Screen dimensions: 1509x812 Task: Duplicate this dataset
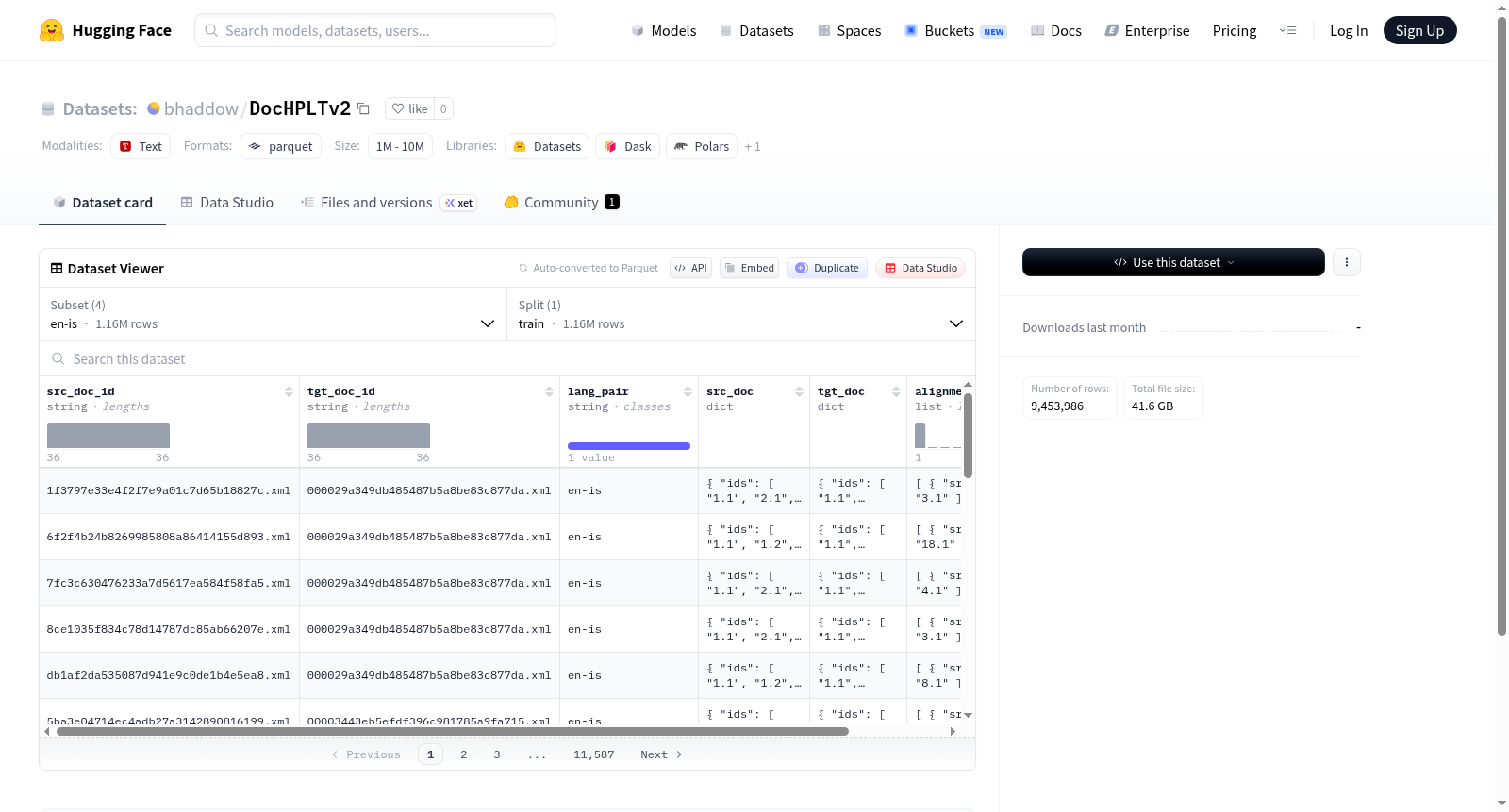coord(827,268)
